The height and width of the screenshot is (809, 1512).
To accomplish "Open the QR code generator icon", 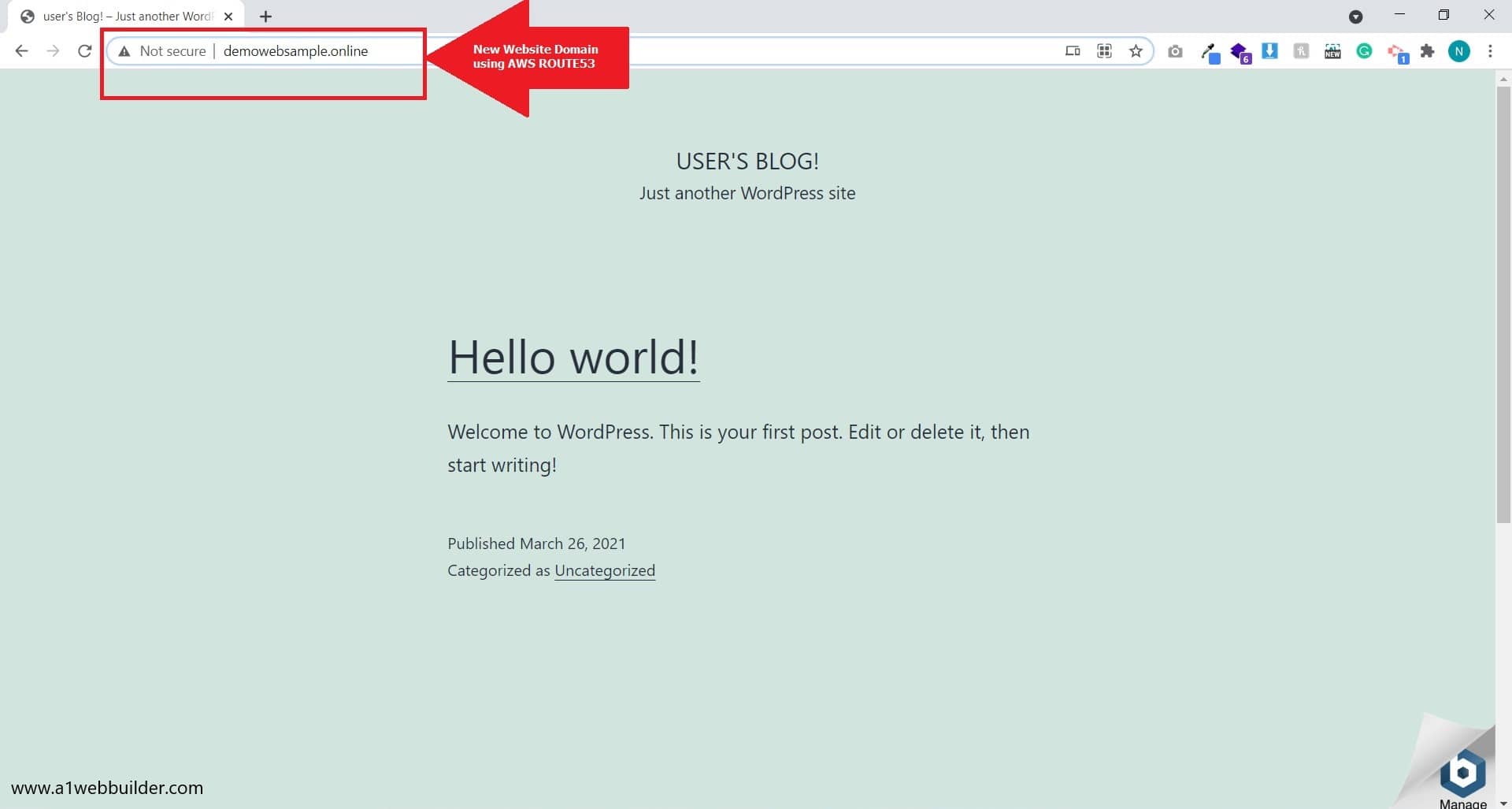I will click(x=1104, y=51).
